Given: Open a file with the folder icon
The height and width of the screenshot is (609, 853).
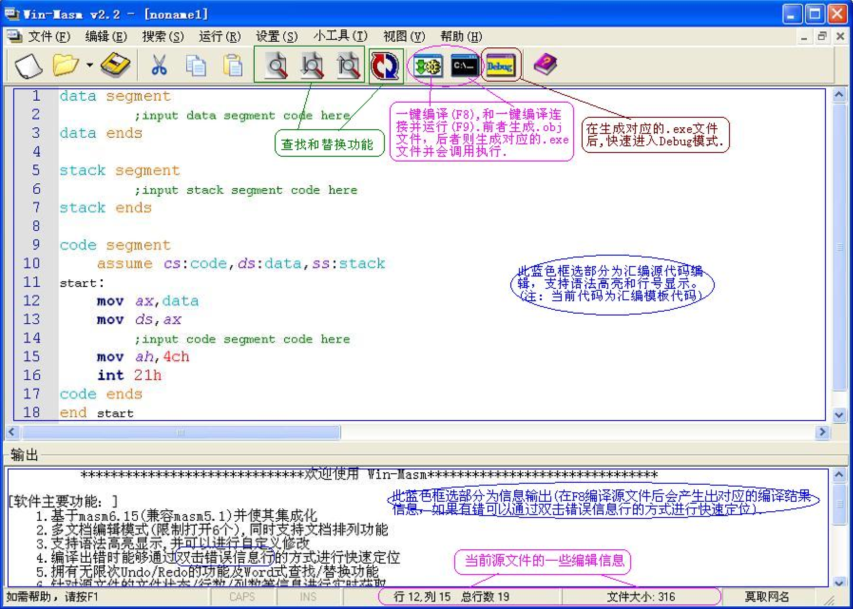Looking at the screenshot, I should [66, 65].
